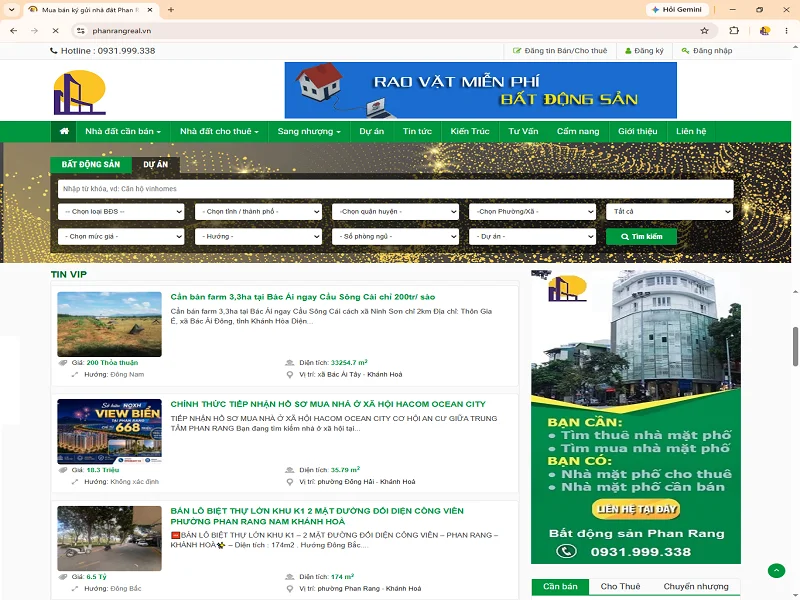Open BÁN LÔ BIỆT THỰ LỚN KHU K1 listing
The image size is (800, 600).
(317, 516)
